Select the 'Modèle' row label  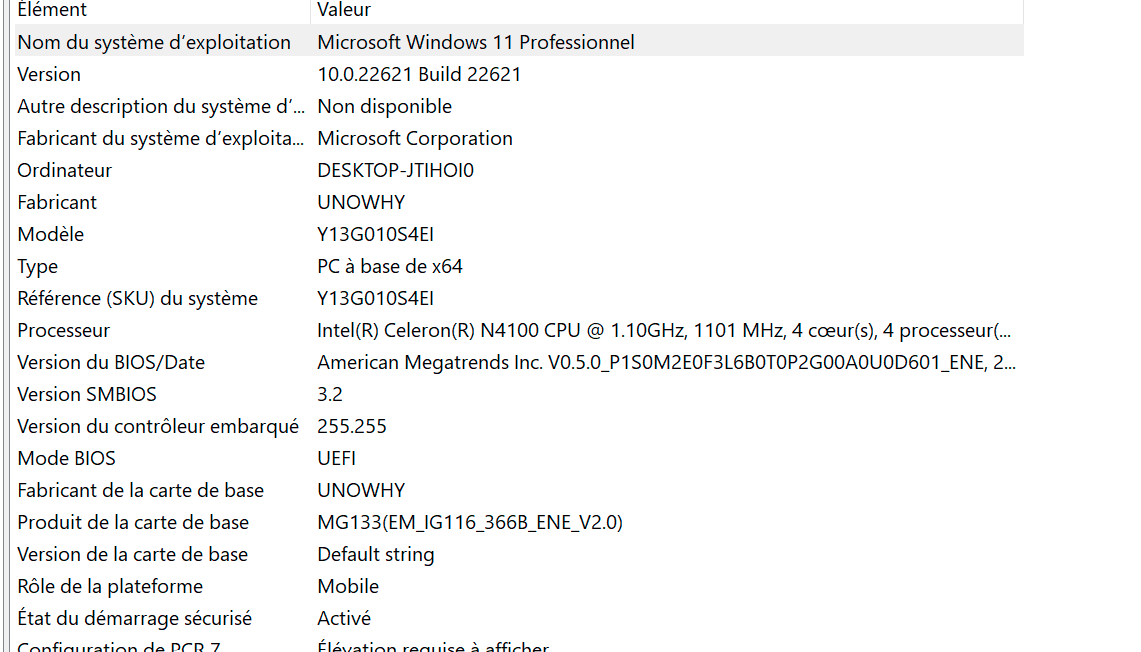pyautogui.click(x=51, y=234)
